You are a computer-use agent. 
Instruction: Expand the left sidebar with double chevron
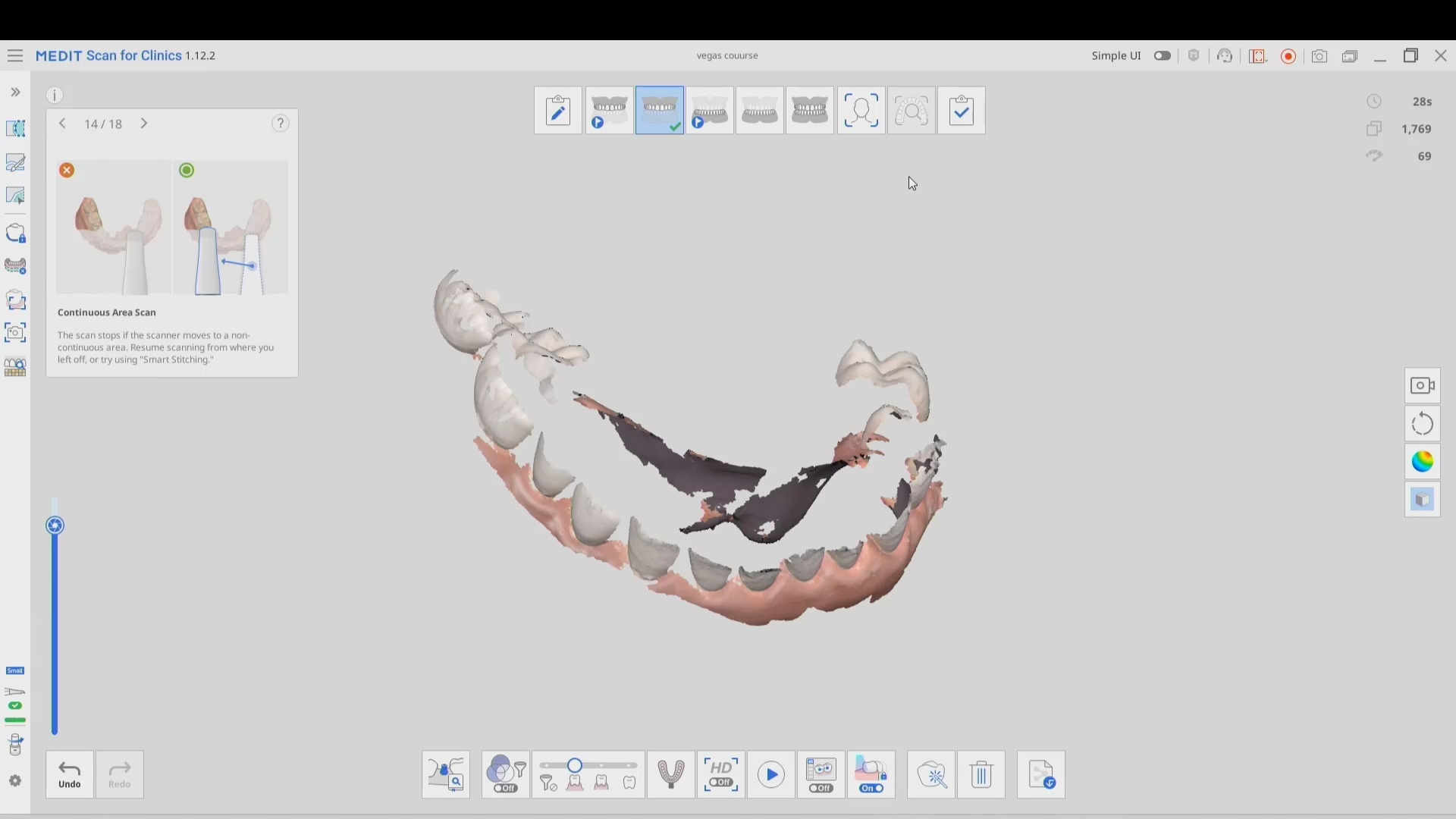pyautogui.click(x=15, y=93)
